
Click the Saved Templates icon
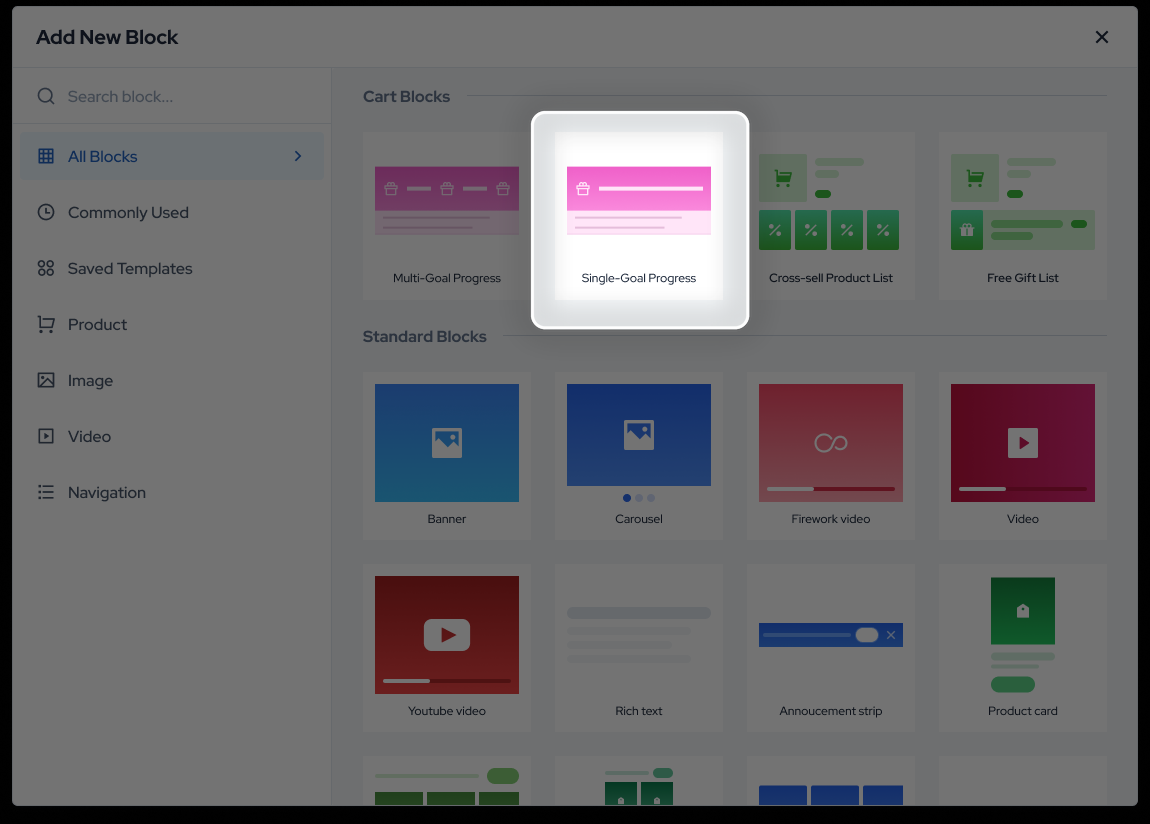(x=46, y=268)
